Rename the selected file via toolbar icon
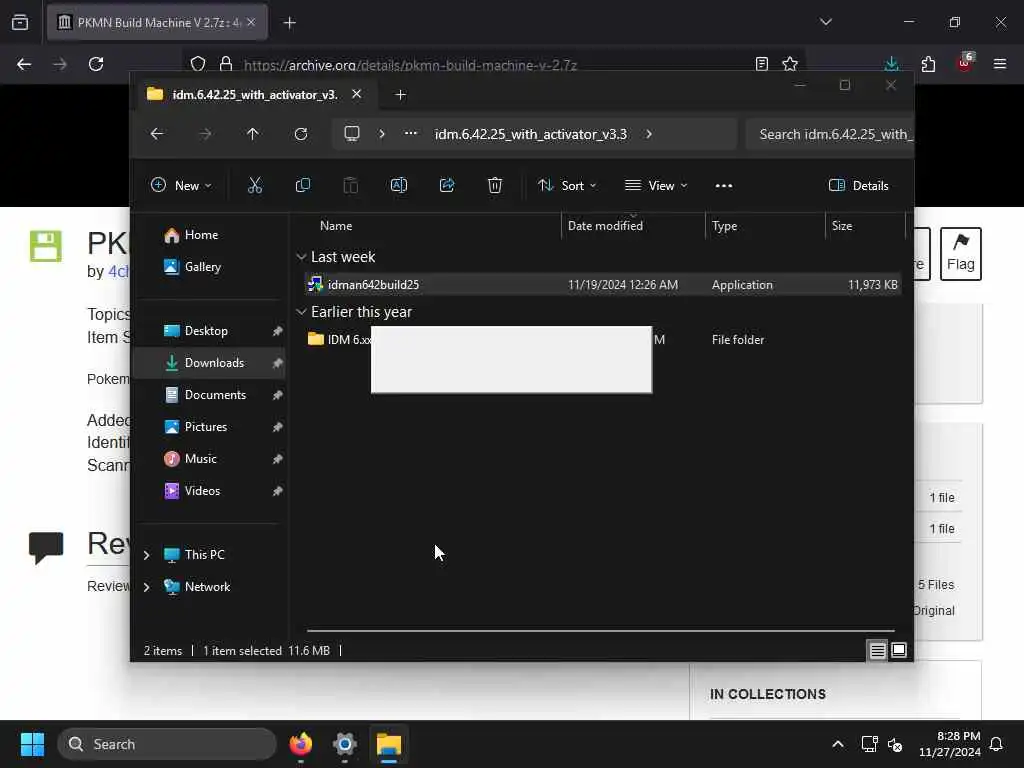 tap(399, 185)
